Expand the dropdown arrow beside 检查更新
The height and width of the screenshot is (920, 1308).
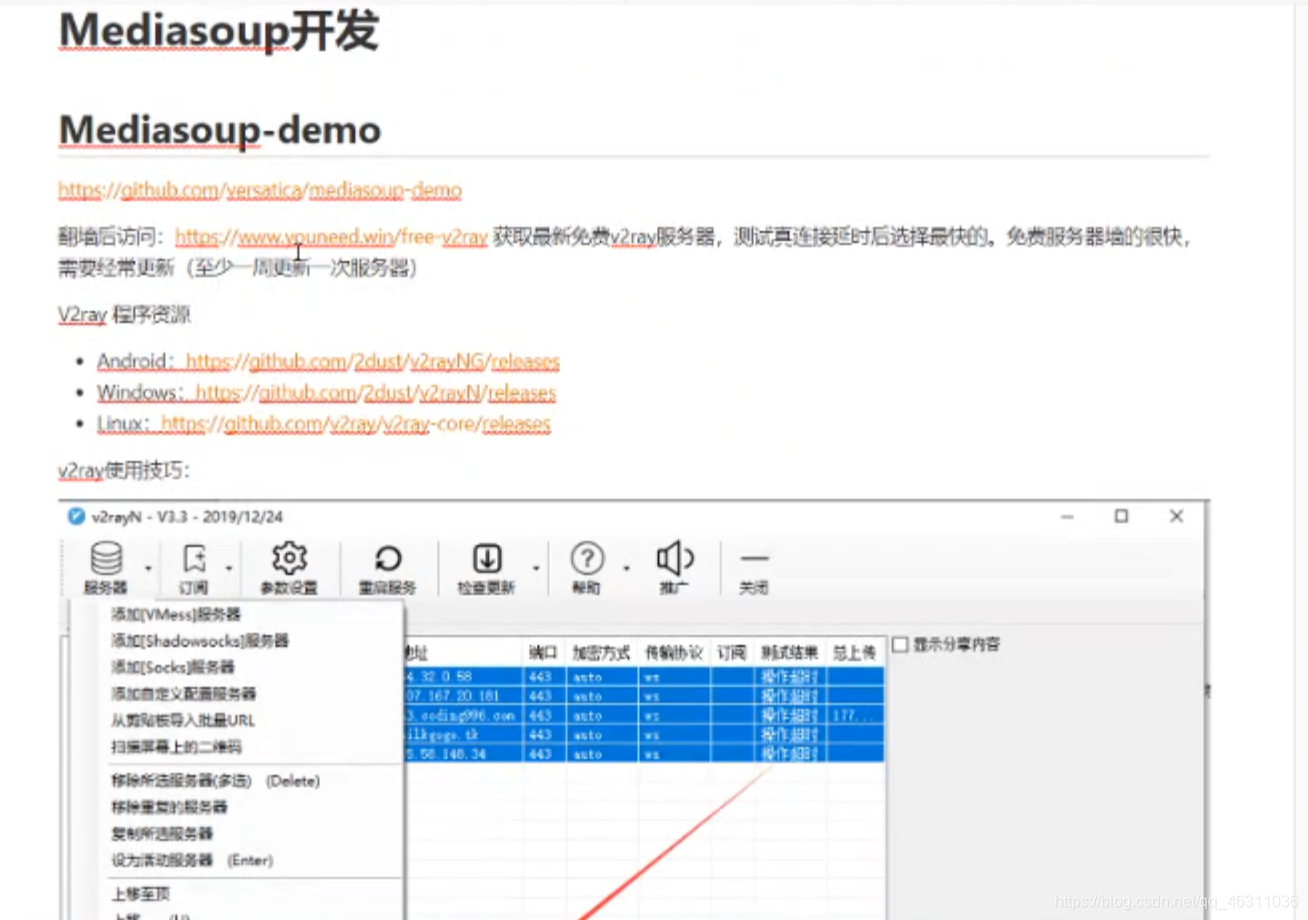(x=535, y=568)
